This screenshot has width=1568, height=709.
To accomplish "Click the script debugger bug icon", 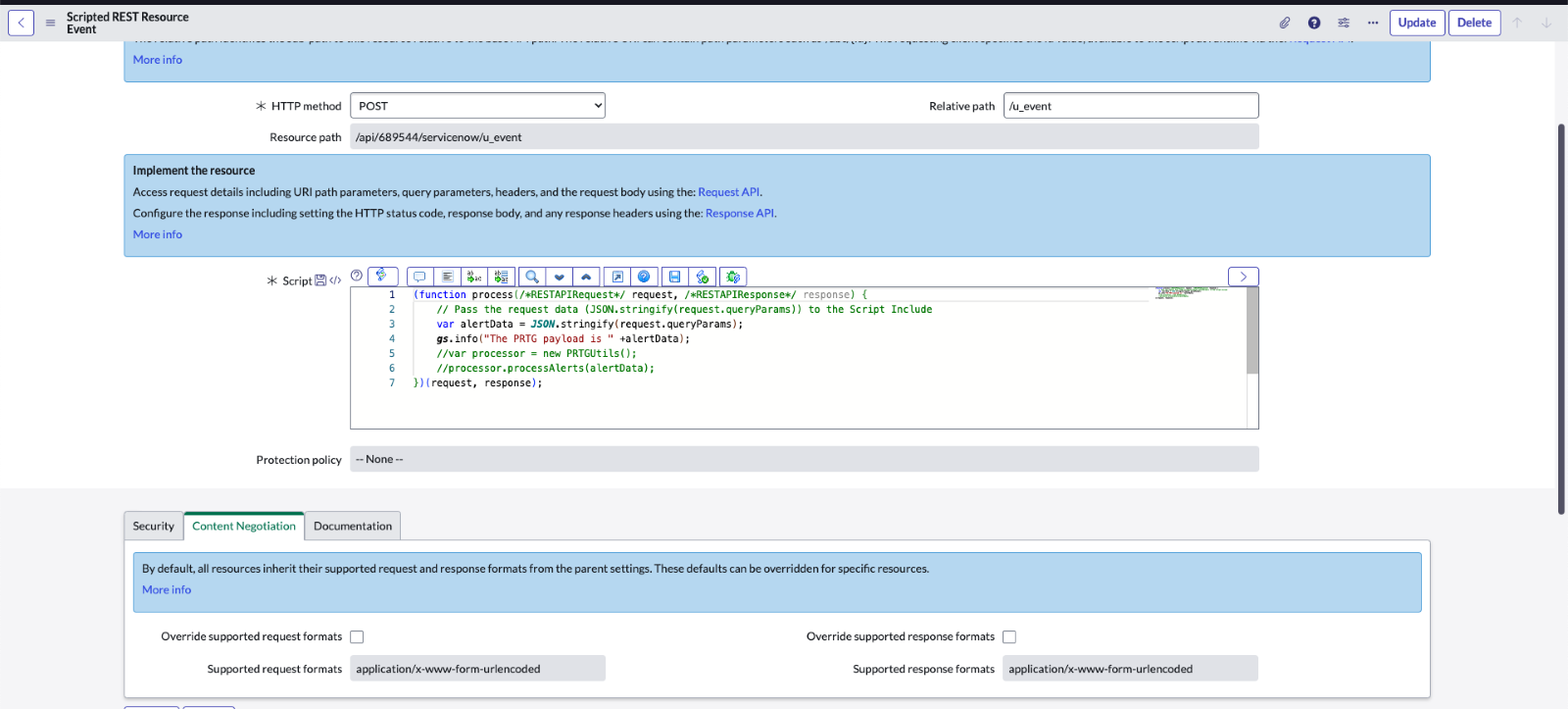I will coord(733,277).
